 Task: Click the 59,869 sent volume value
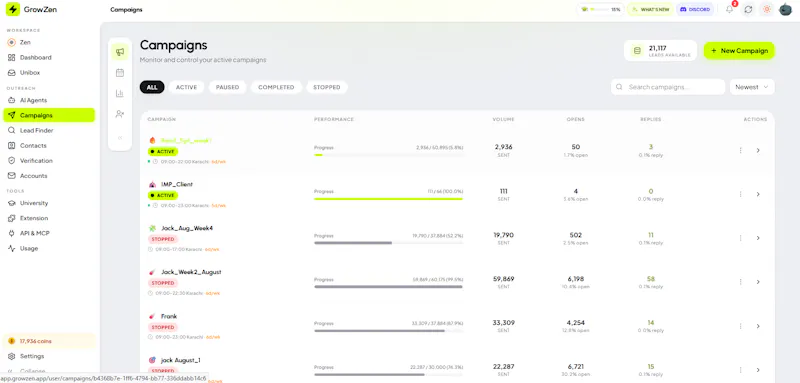click(x=504, y=279)
